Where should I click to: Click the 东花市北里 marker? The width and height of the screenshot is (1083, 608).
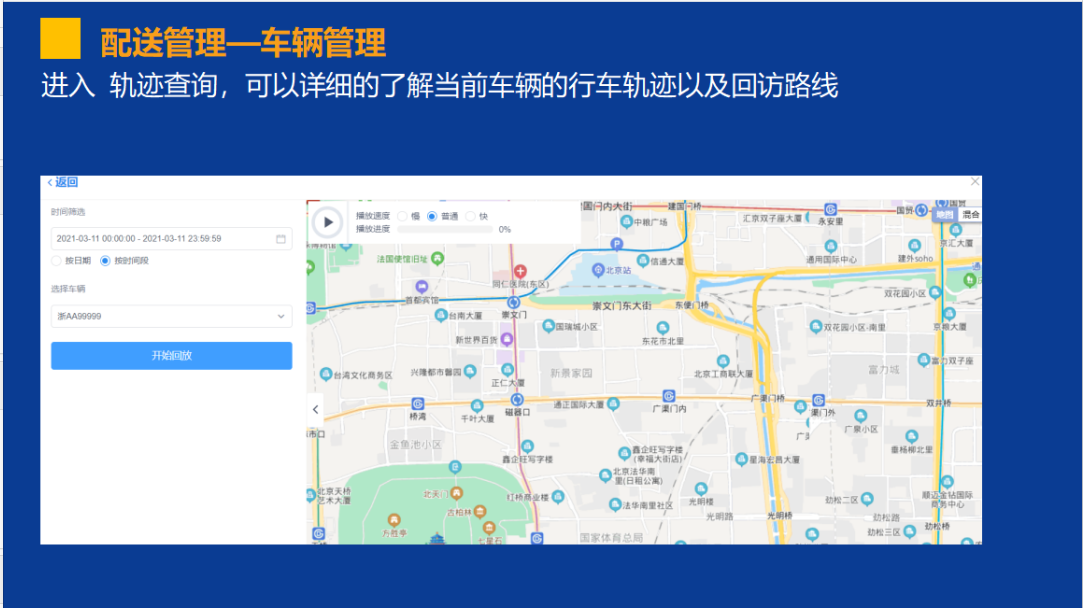[662, 327]
